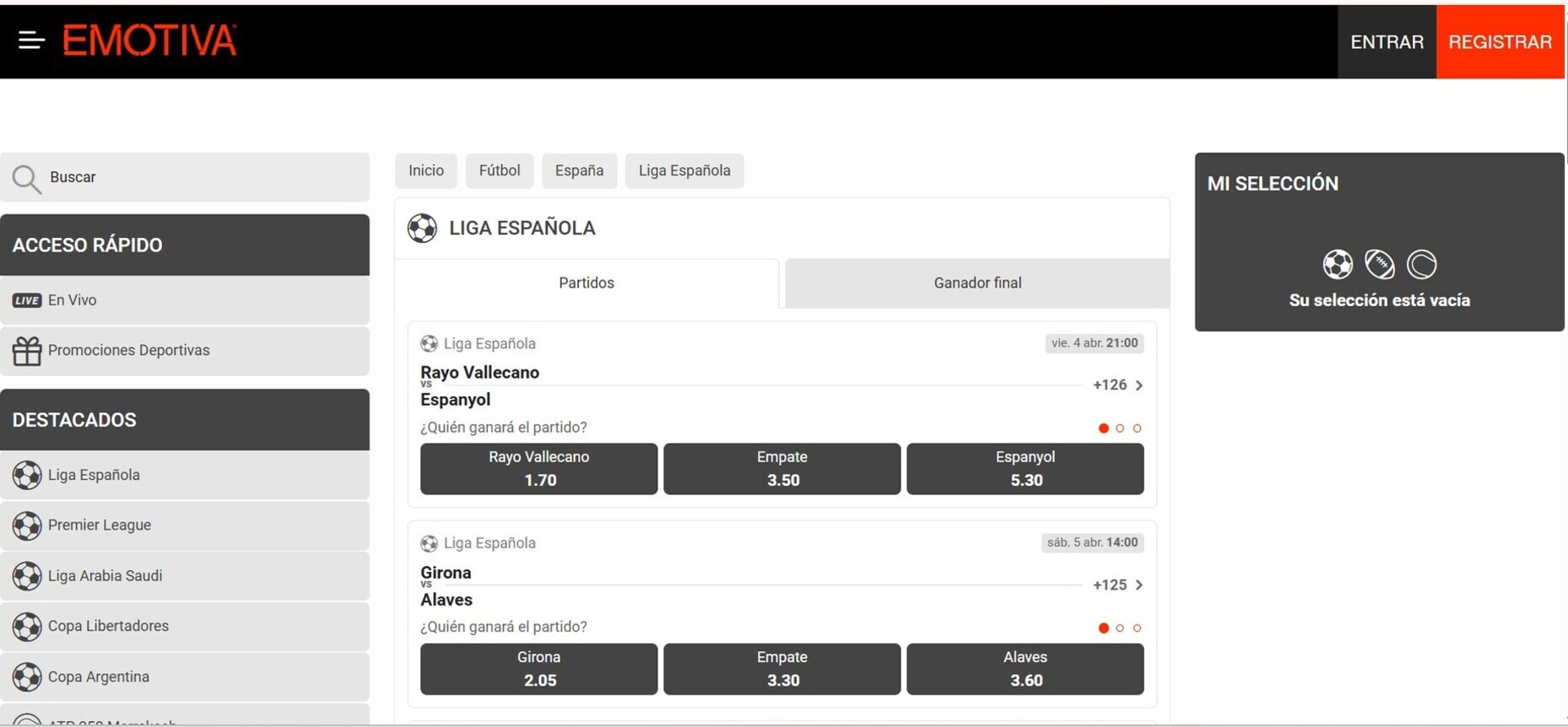Open En Vivo quick access
This screenshot has height=727, width=1568.
pyautogui.click(x=185, y=300)
